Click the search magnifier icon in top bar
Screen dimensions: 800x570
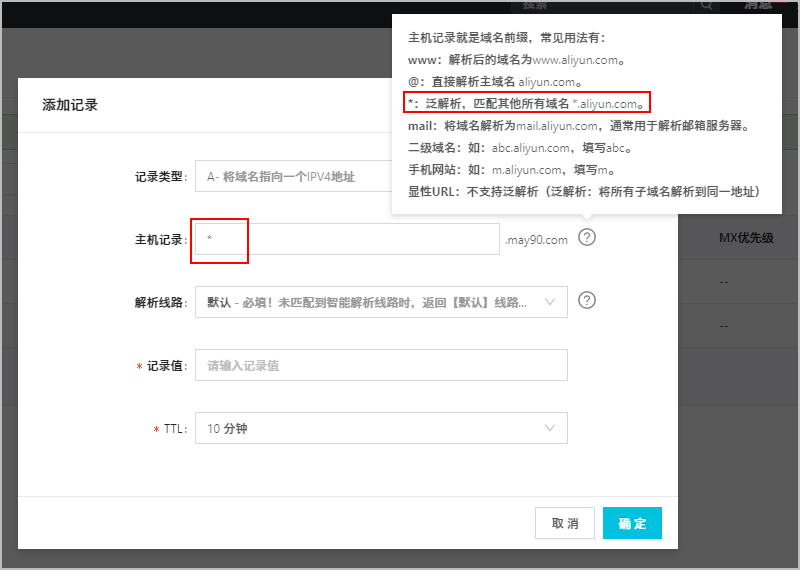[x=707, y=5]
